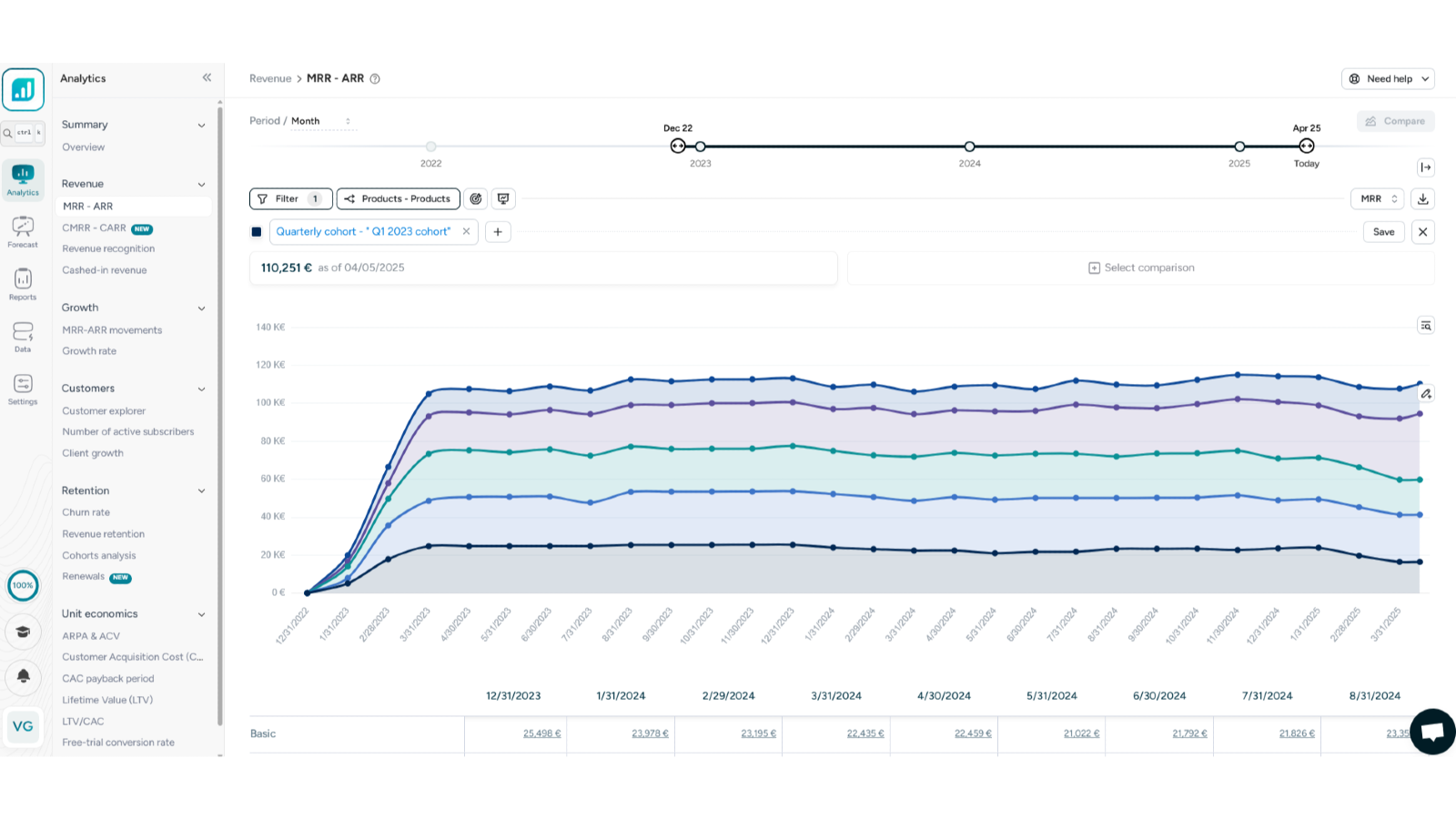Go to Churn rate page
This screenshot has width=1456, height=819.
(x=86, y=513)
